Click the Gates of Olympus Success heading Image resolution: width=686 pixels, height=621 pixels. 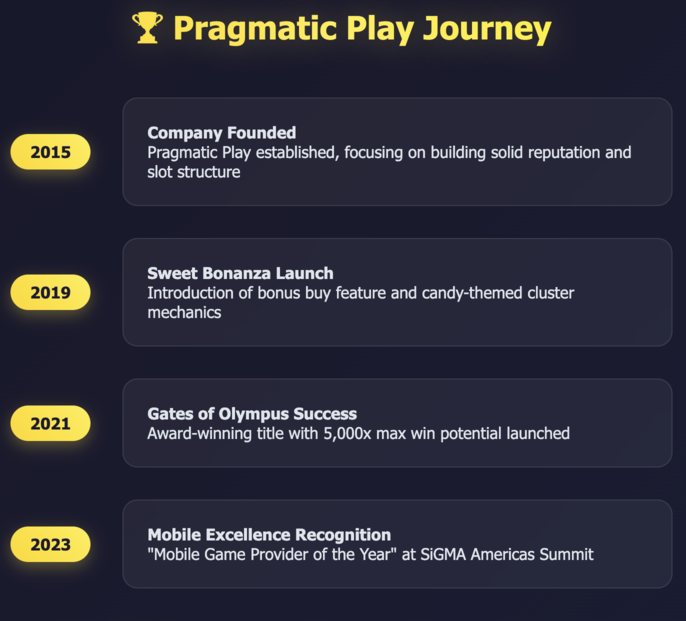coord(252,414)
